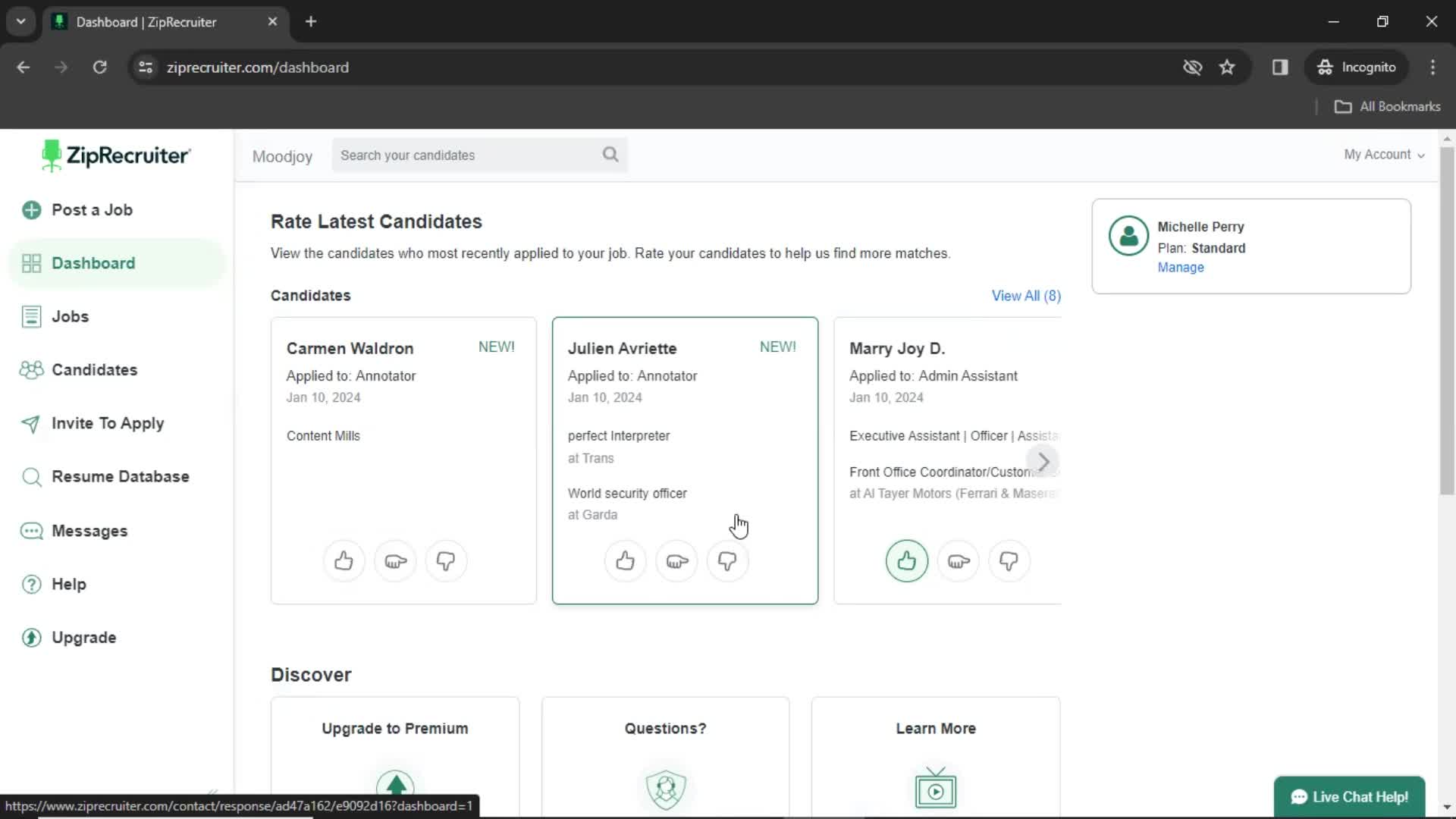The image size is (1456, 819).
Task: Open the tab search dropdown arrow
Action: (20, 21)
